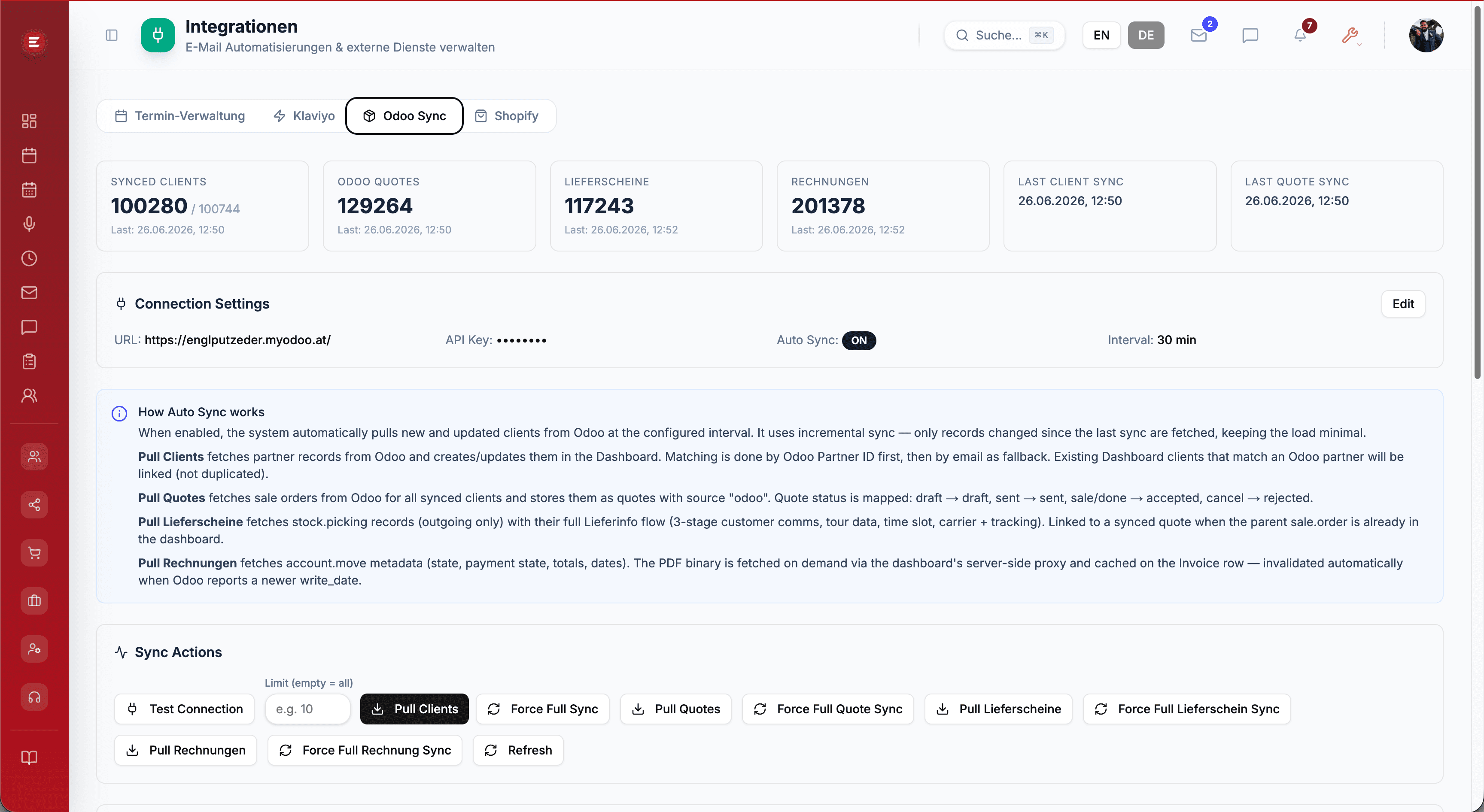Click the Pull Rechnungen button
Screen dimensions: 1484x812
(x=185, y=750)
